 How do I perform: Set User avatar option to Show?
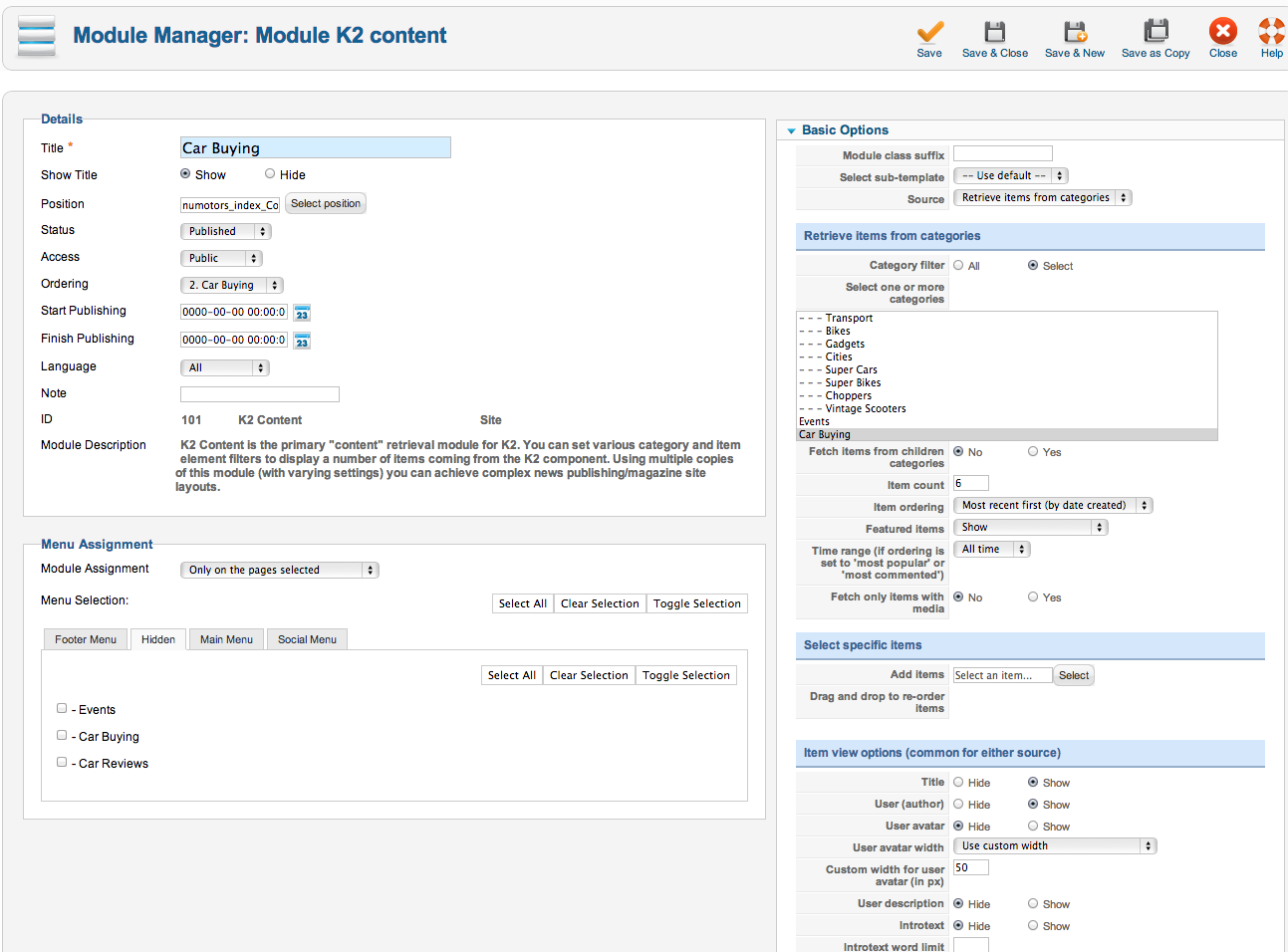(1033, 826)
